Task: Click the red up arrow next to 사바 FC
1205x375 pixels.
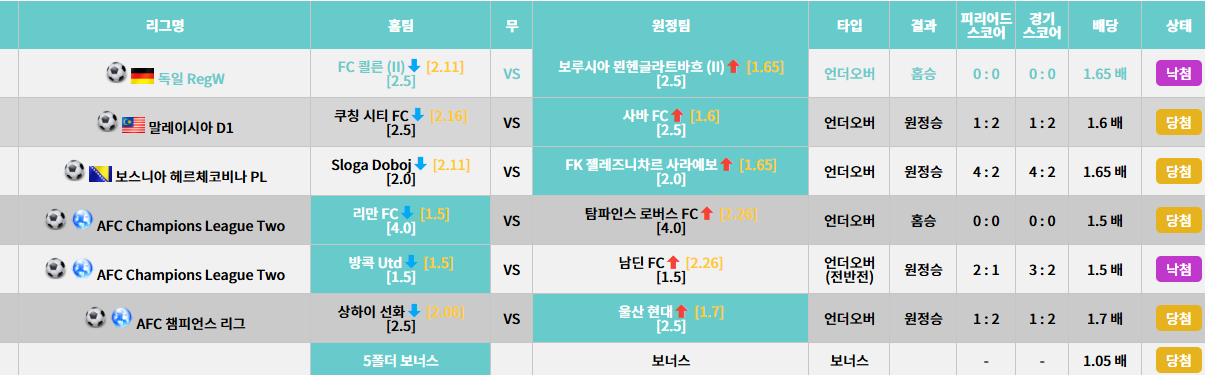Action: pyautogui.click(x=677, y=115)
